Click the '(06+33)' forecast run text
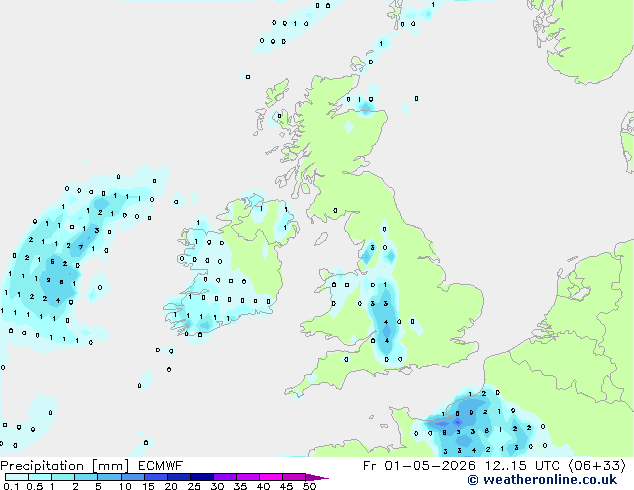Viewport: 634px width, 490px height. click(x=597, y=466)
